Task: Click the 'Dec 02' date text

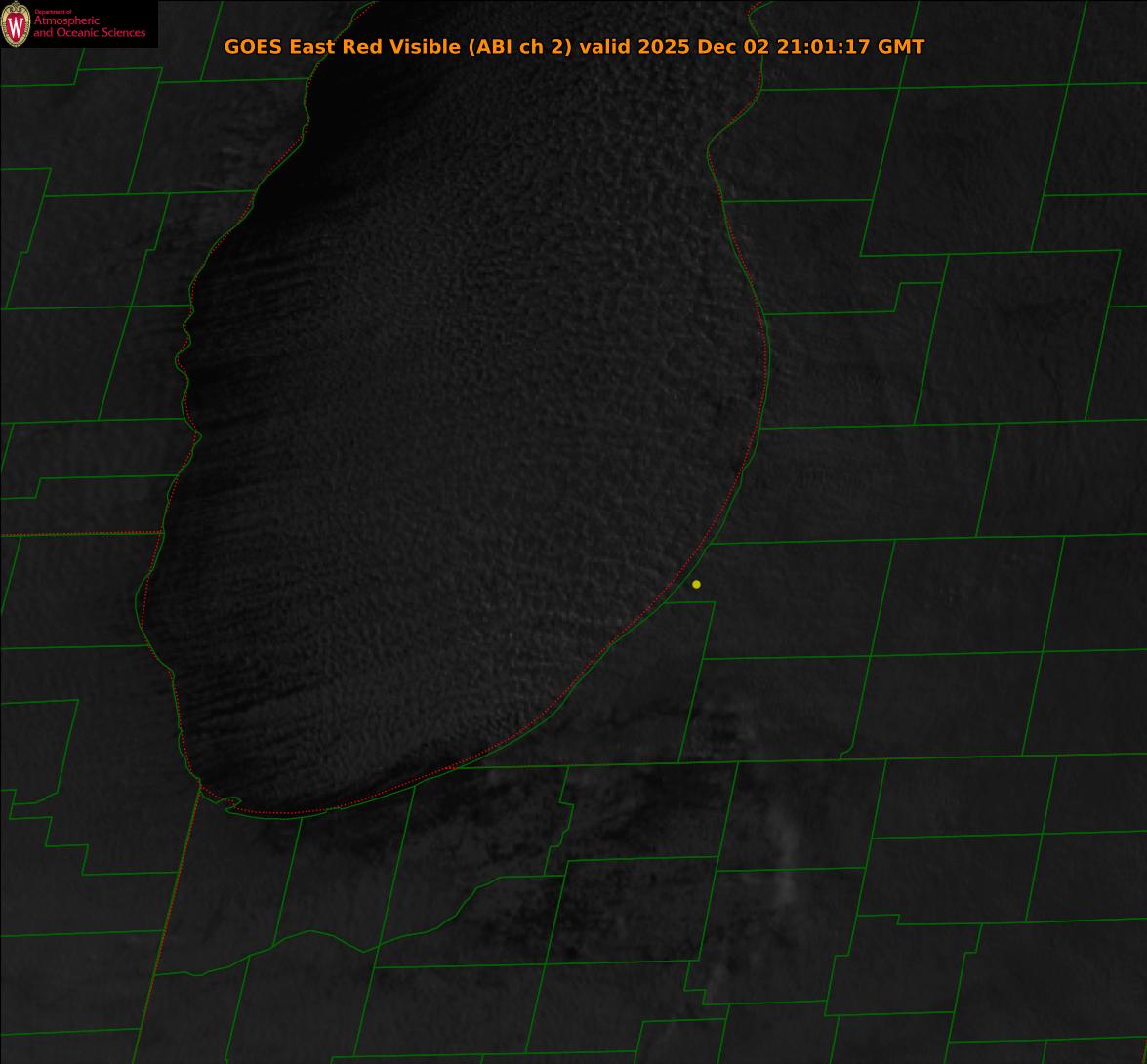Action: [734, 47]
